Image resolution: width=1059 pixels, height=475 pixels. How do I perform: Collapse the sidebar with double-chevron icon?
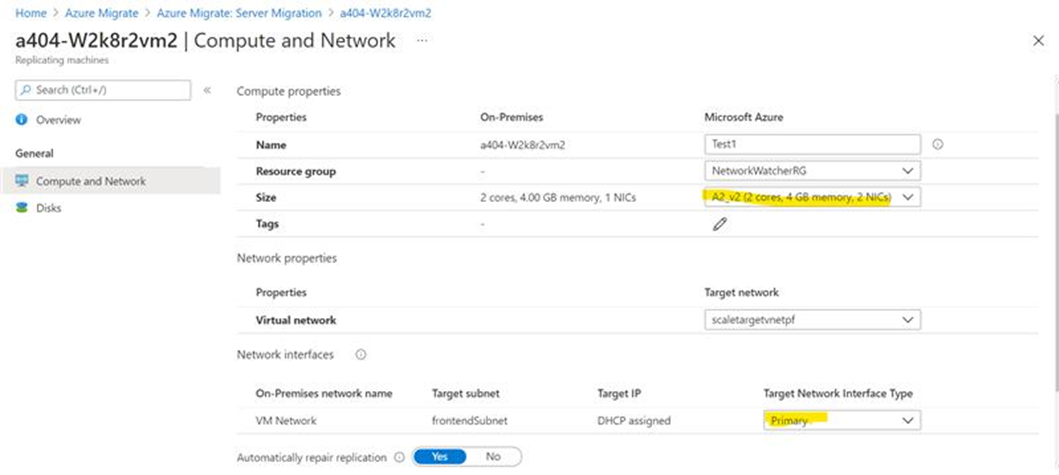click(x=207, y=90)
